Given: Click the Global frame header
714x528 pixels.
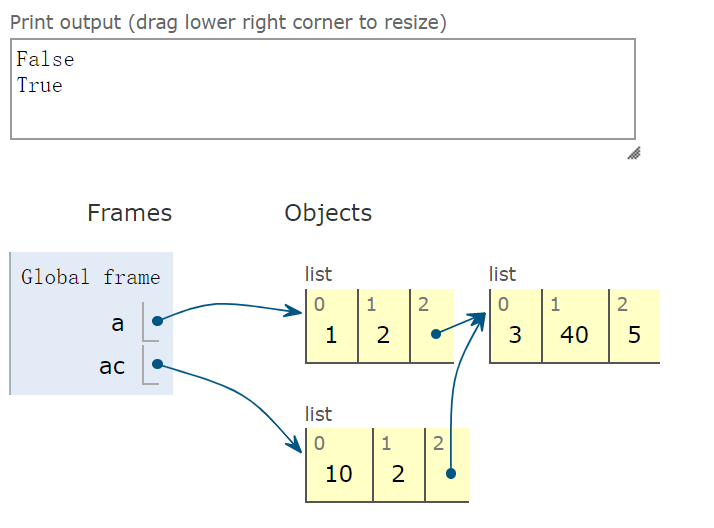Looking at the screenshot, I should pos(91,277).
